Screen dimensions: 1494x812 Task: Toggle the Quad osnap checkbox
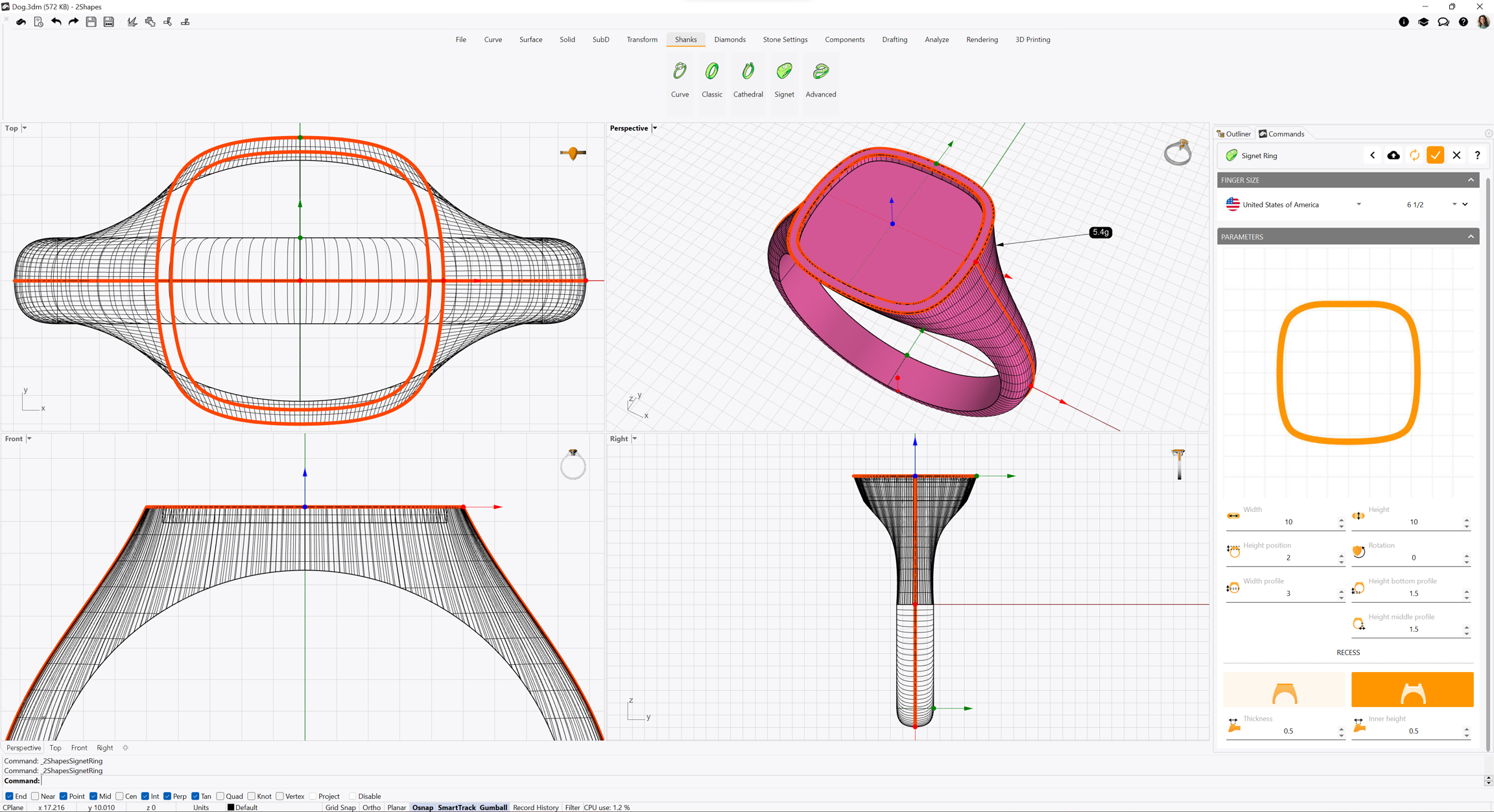(220, 796)
